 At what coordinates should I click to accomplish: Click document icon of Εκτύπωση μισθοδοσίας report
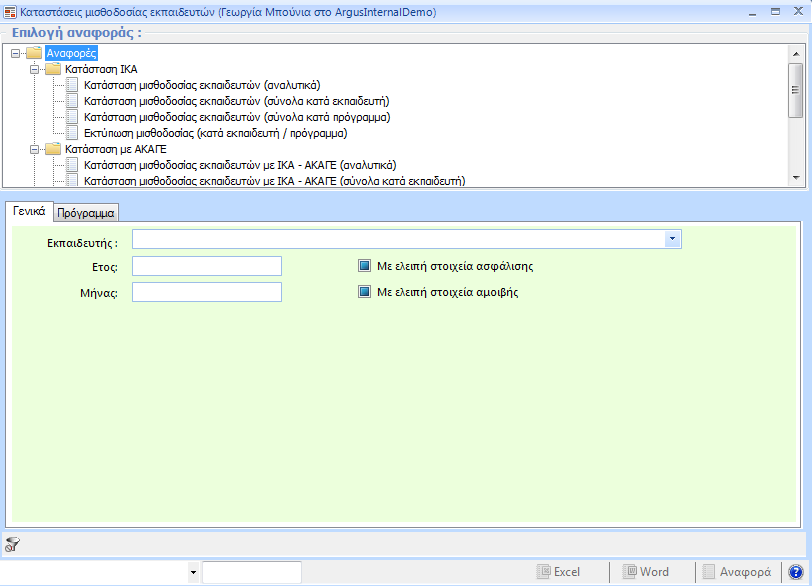click(72, 133)
